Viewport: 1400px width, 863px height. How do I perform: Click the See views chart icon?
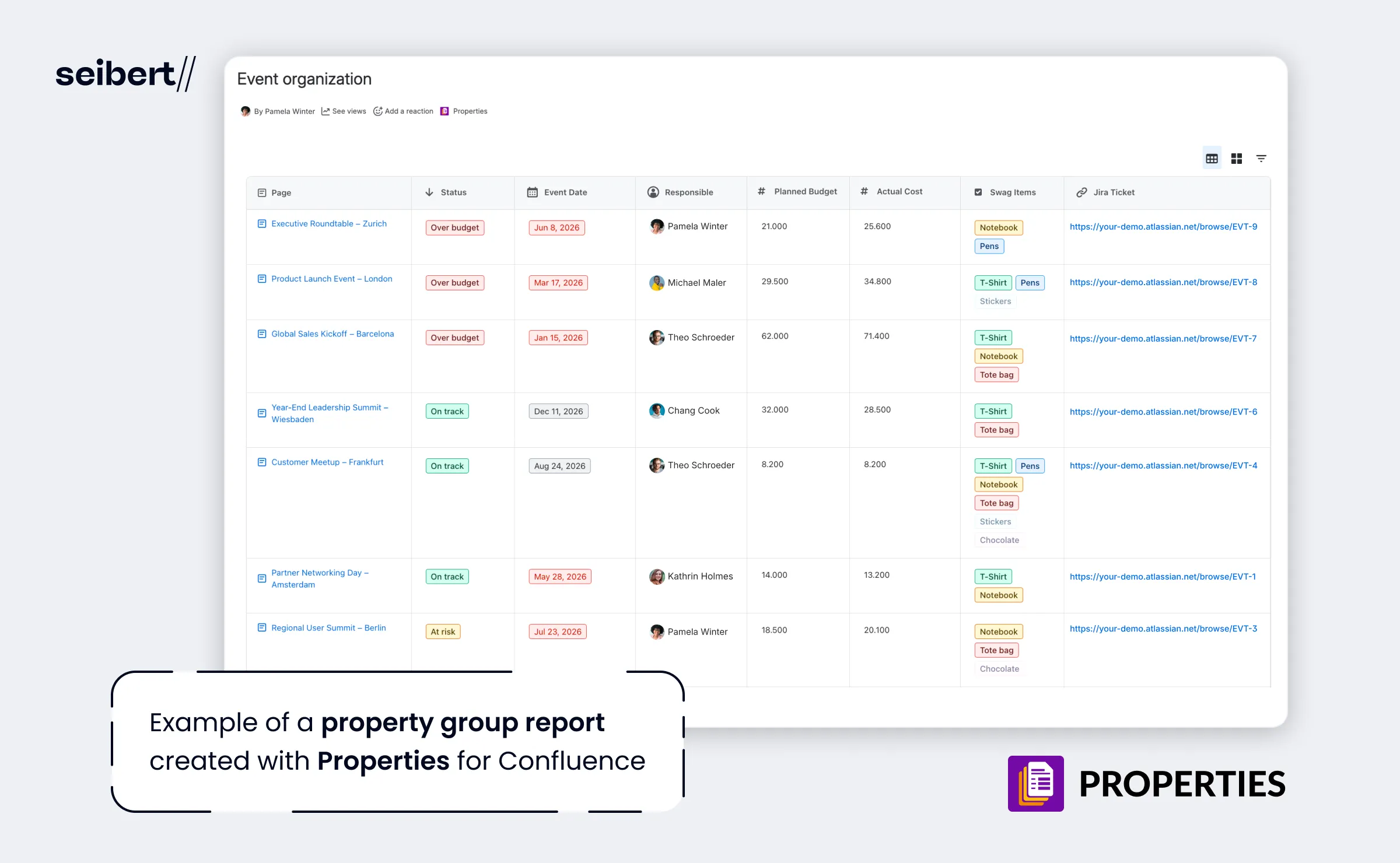[325, 111]
